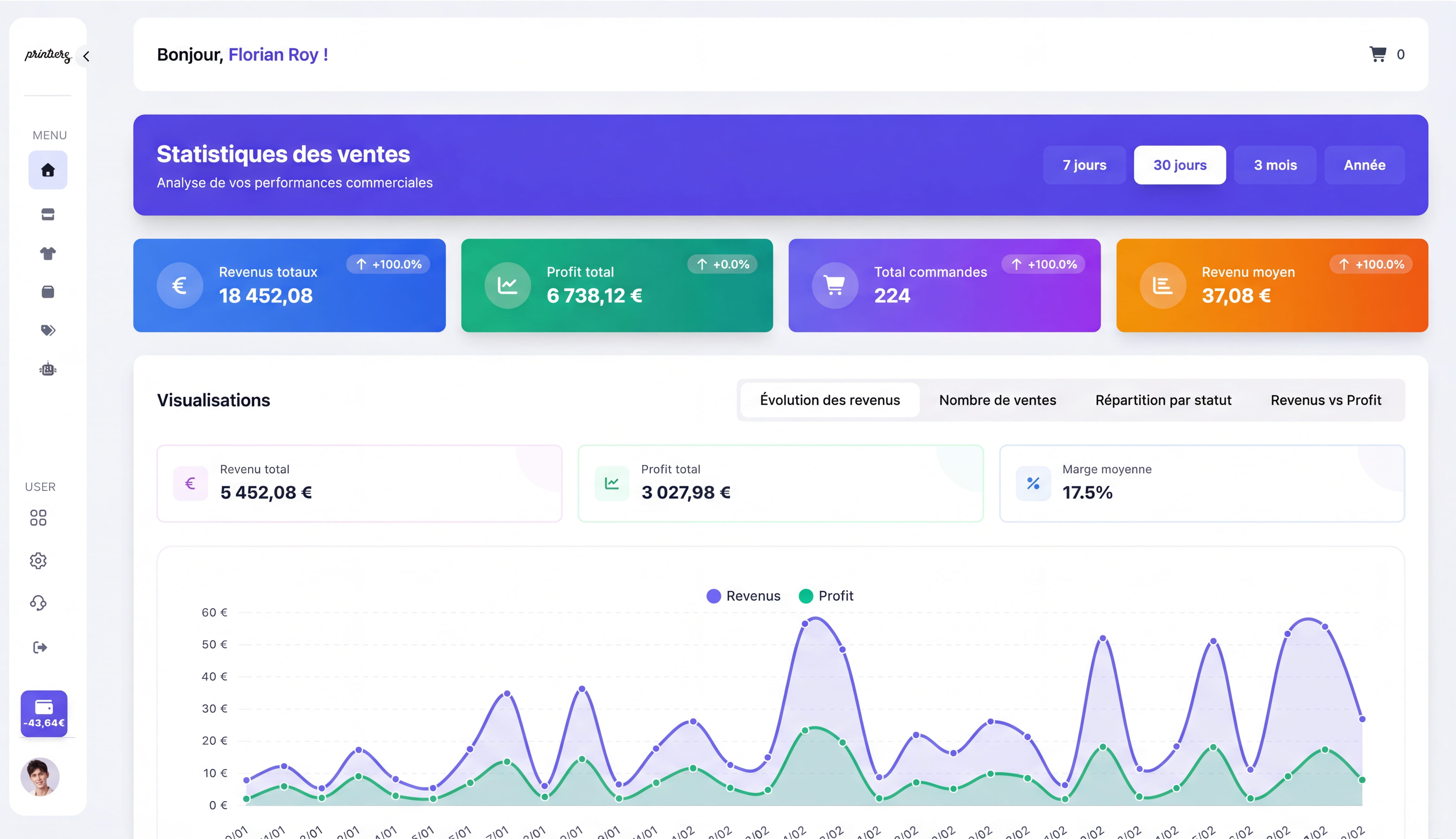Collapse the sidebar with chevron arrow

point(86,56)
